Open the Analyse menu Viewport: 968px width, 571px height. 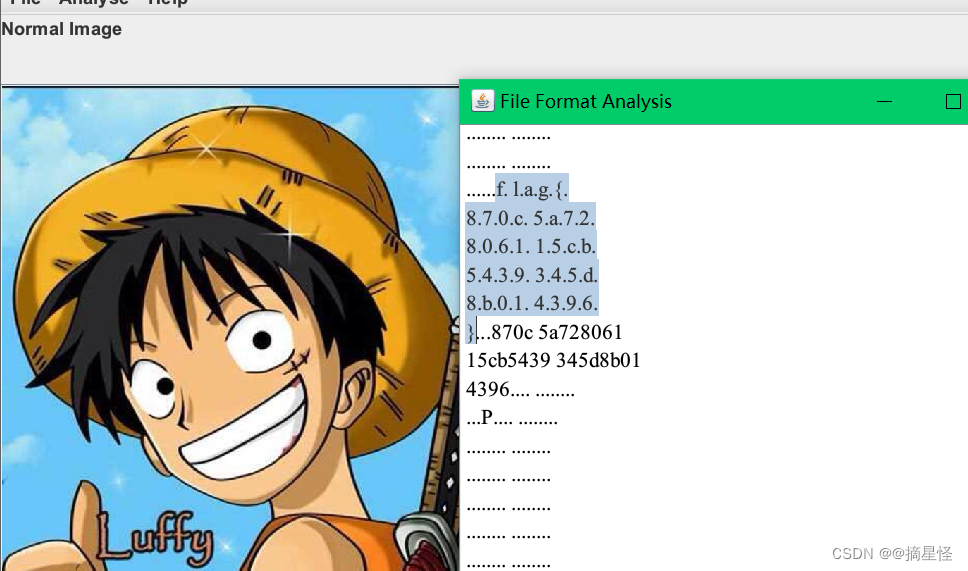(x=94, y=2)
